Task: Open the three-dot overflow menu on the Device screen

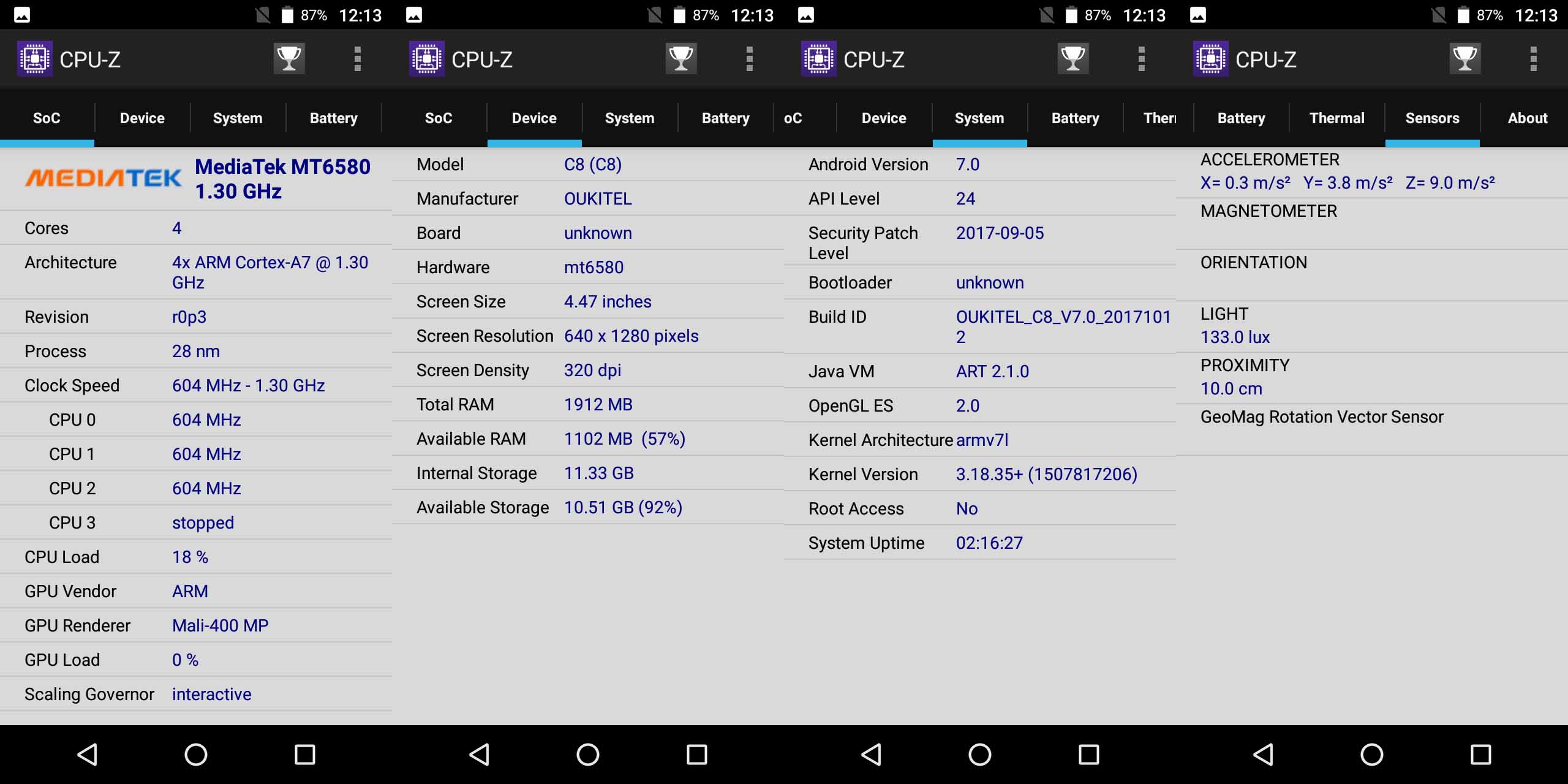Action: click(x=750, y=59)
